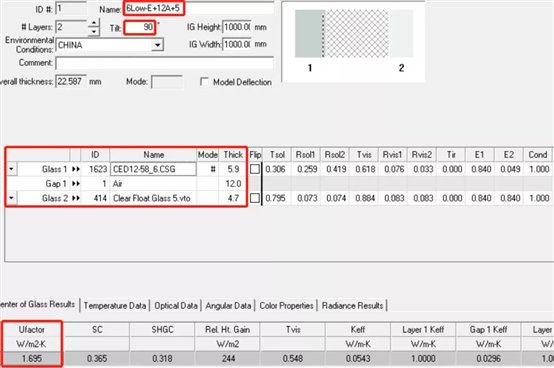This screenshot has height=368, width=554.
Task: Click the Glass 2 Tsol value 0.795
Action: (275, 198)
